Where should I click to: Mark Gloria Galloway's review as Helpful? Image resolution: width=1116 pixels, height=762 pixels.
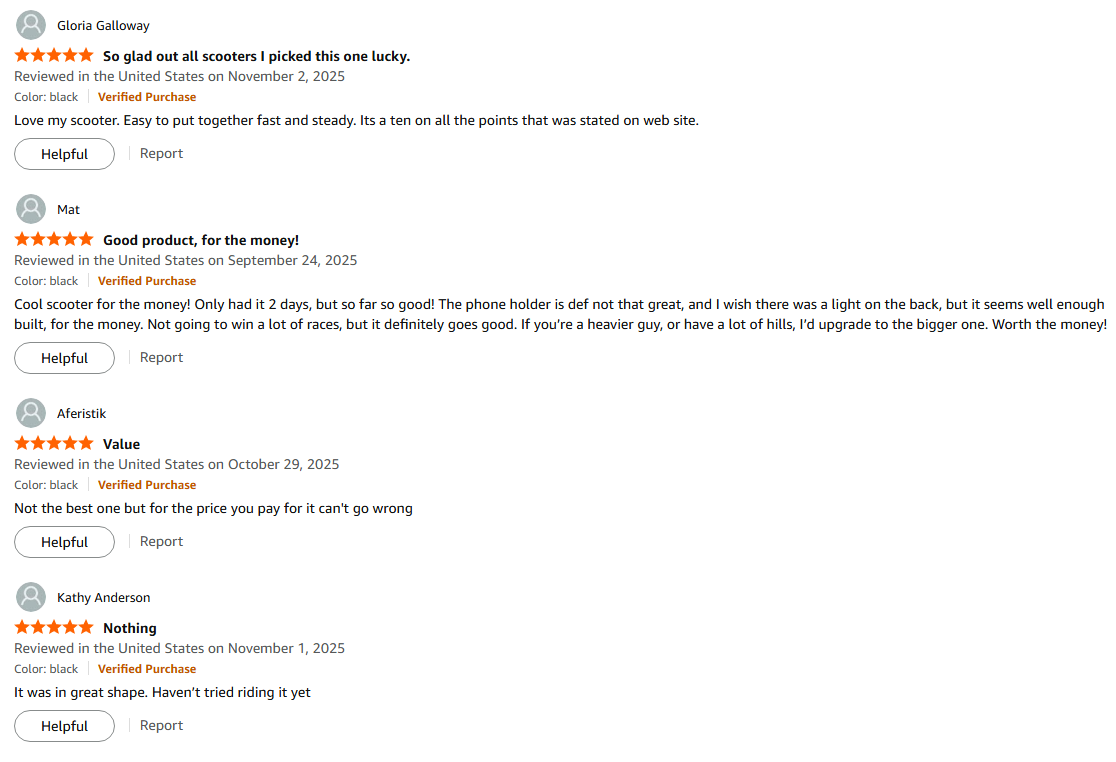[x=64, y=154]
